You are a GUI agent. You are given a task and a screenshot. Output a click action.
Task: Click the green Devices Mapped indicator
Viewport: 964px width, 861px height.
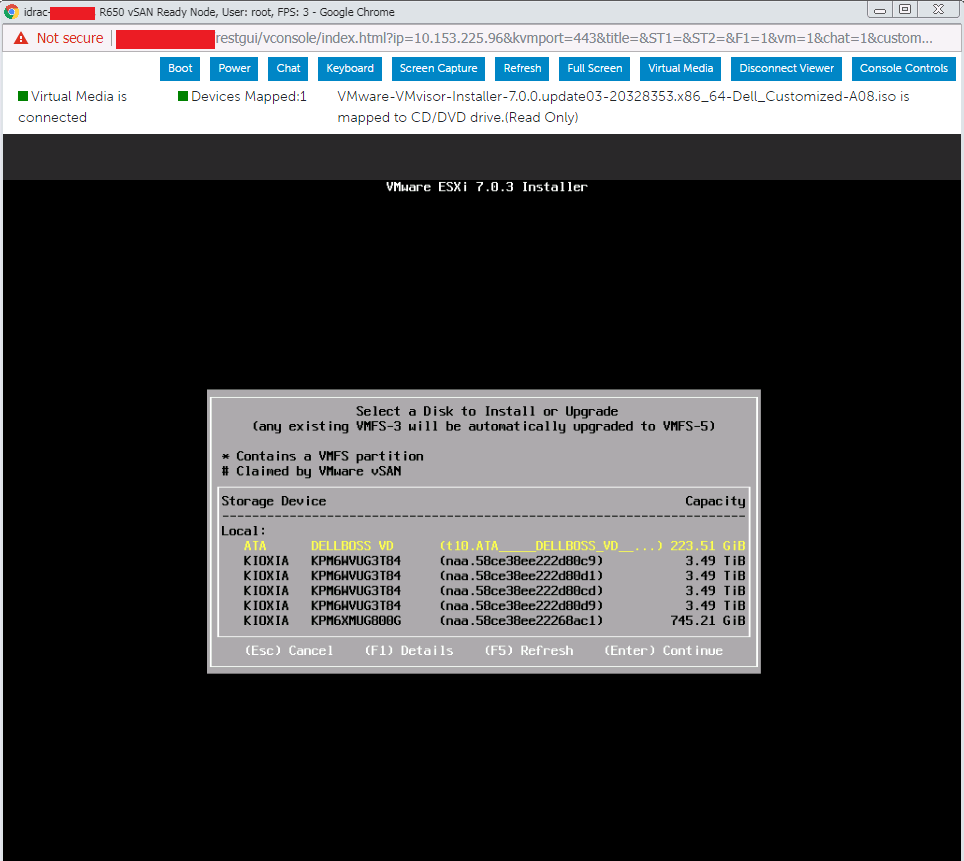[x=183, y=96]
